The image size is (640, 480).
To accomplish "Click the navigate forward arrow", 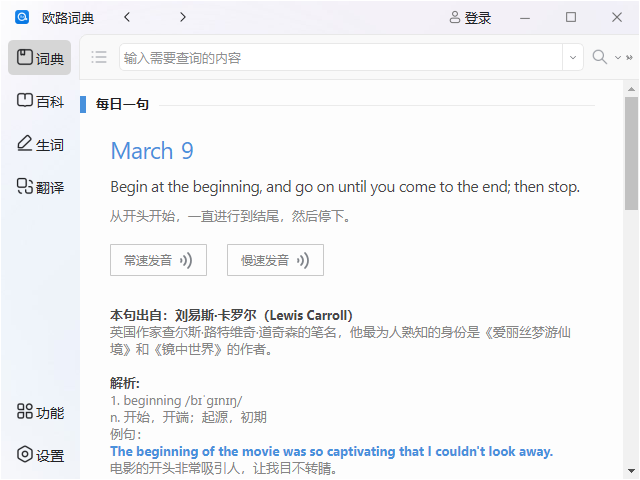I will 182,17.
